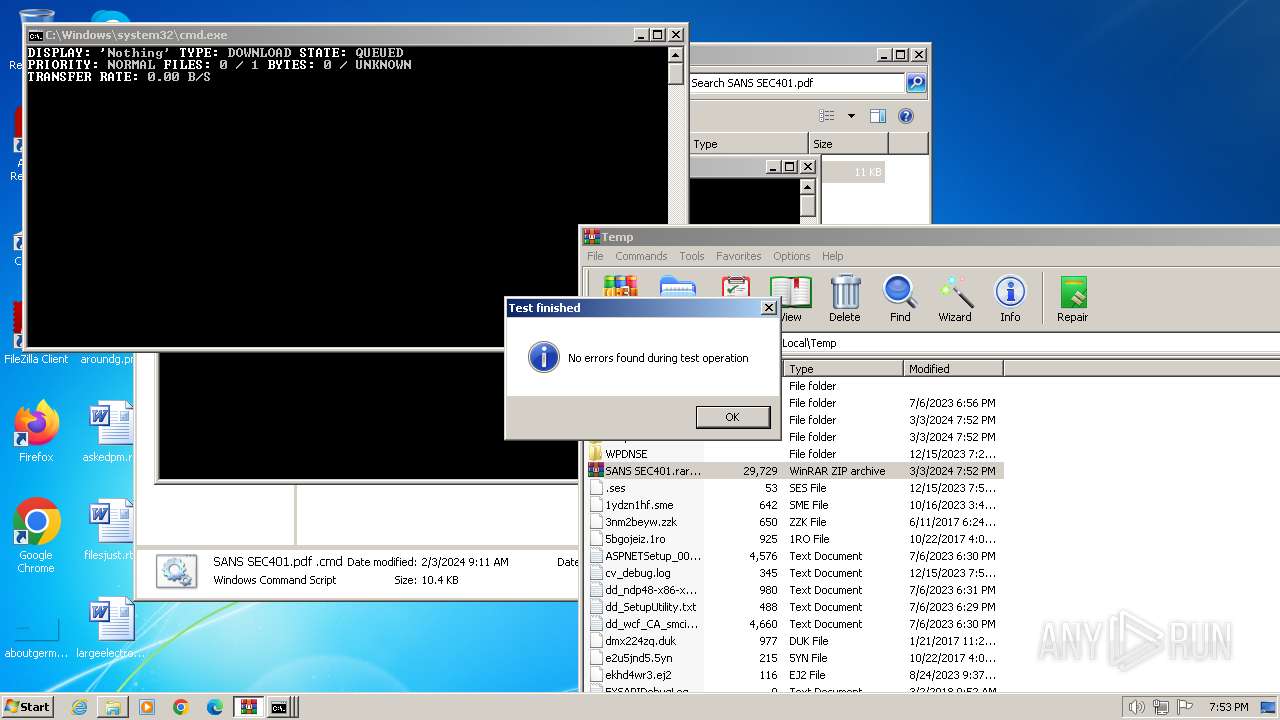Screen dimensions: 1280x720
Task: Switch to WinRAR taskbar button
Action: (249, 707)
